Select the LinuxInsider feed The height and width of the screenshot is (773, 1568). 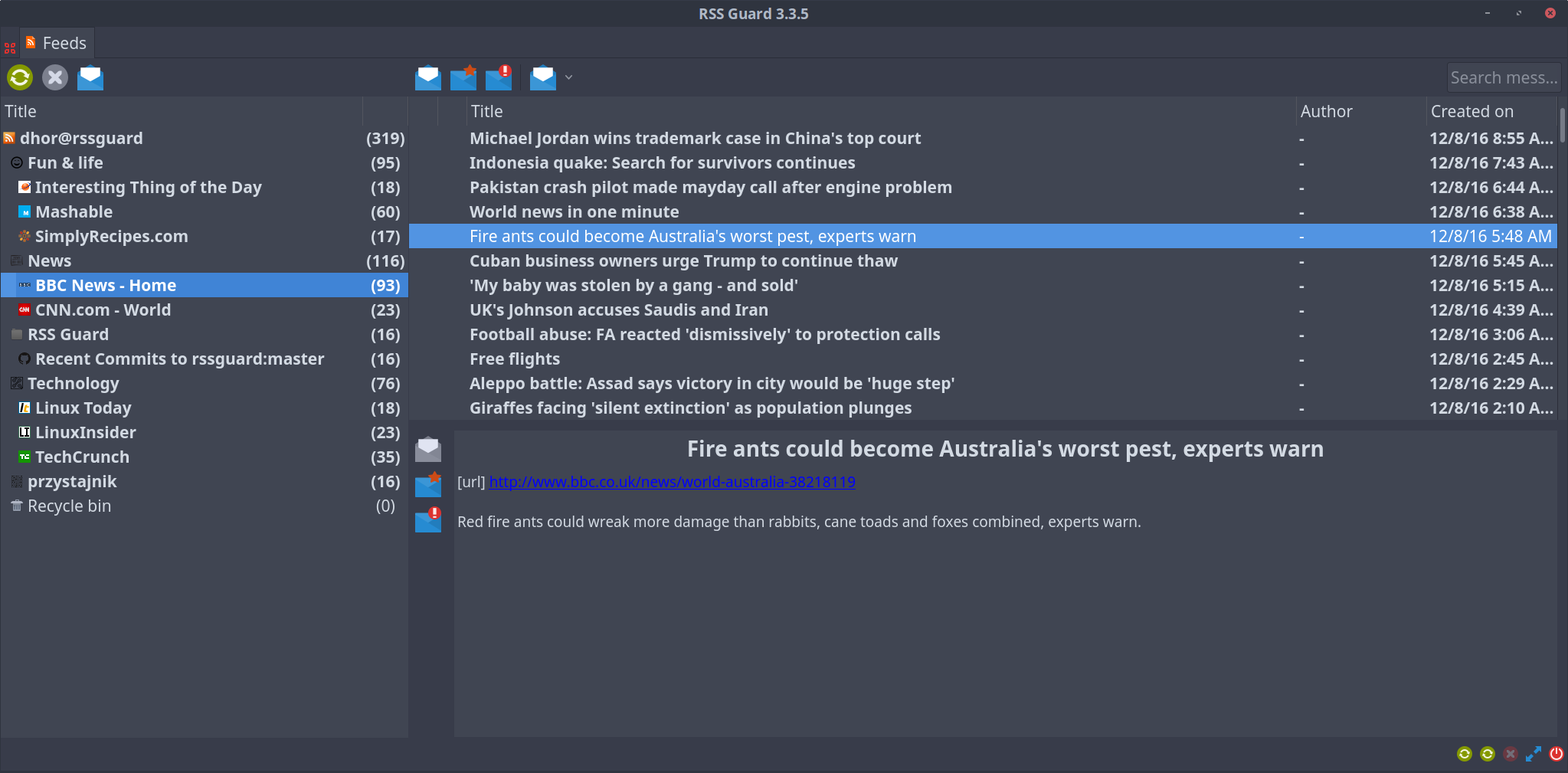tap(204, 432)
